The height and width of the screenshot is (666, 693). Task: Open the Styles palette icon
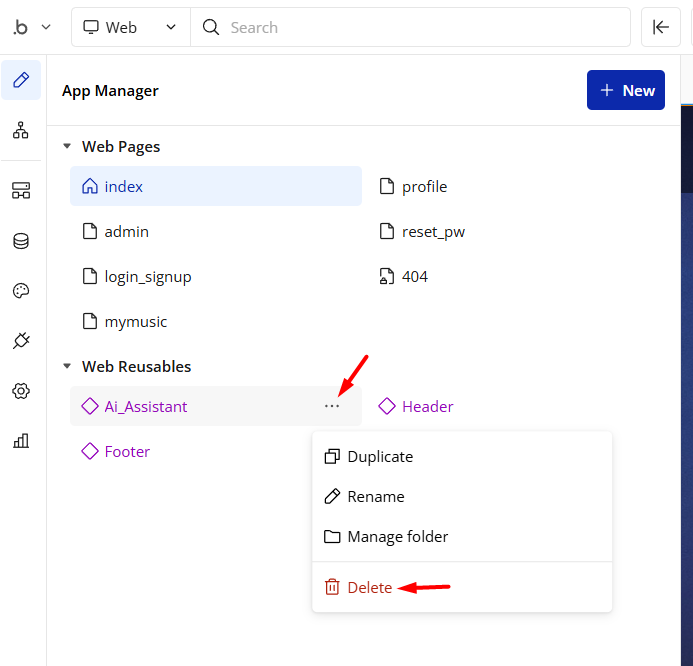click(x=21, y=291)
